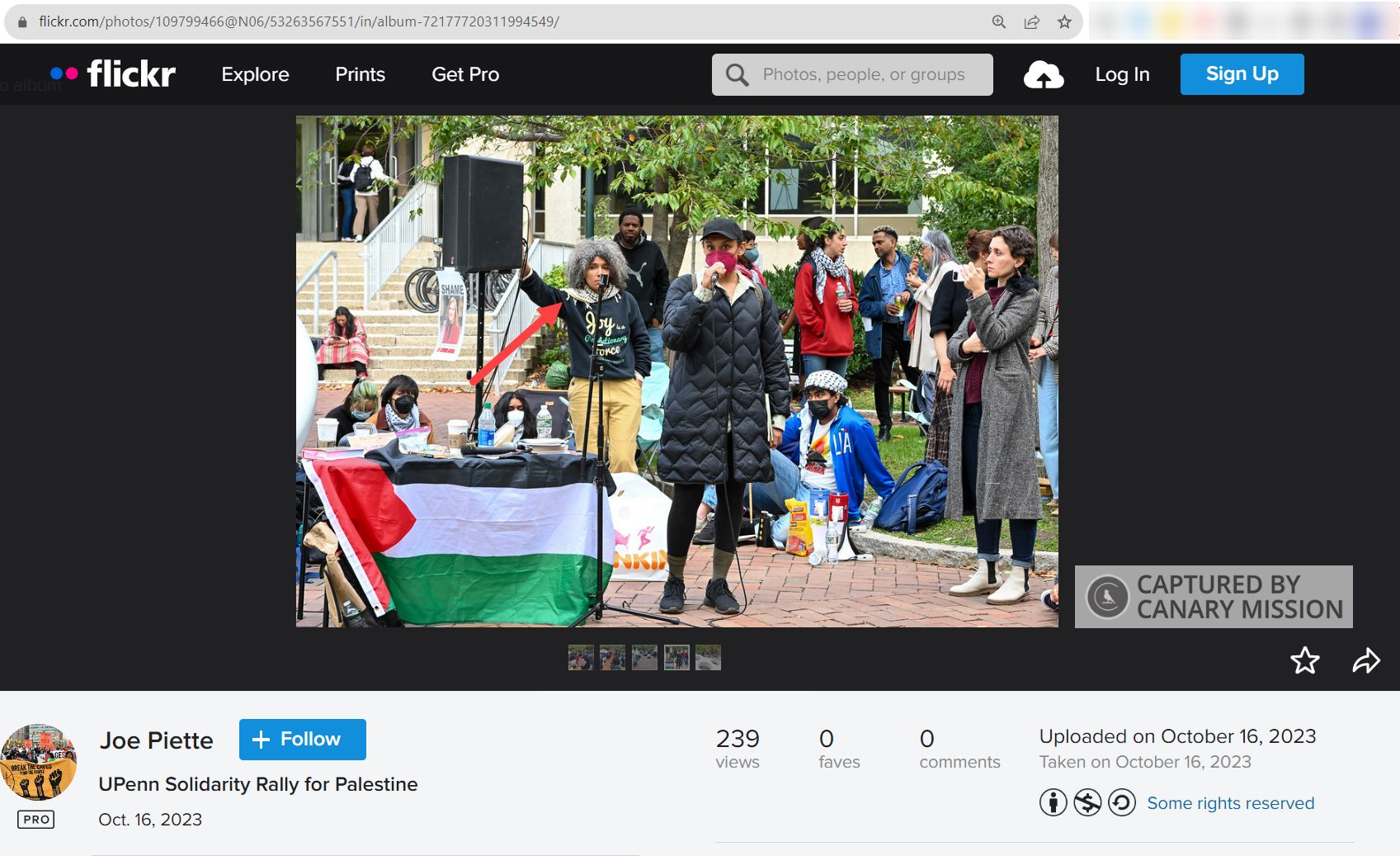
Task: Click the NonCommercial license icon
Action: pos(1087,802)
